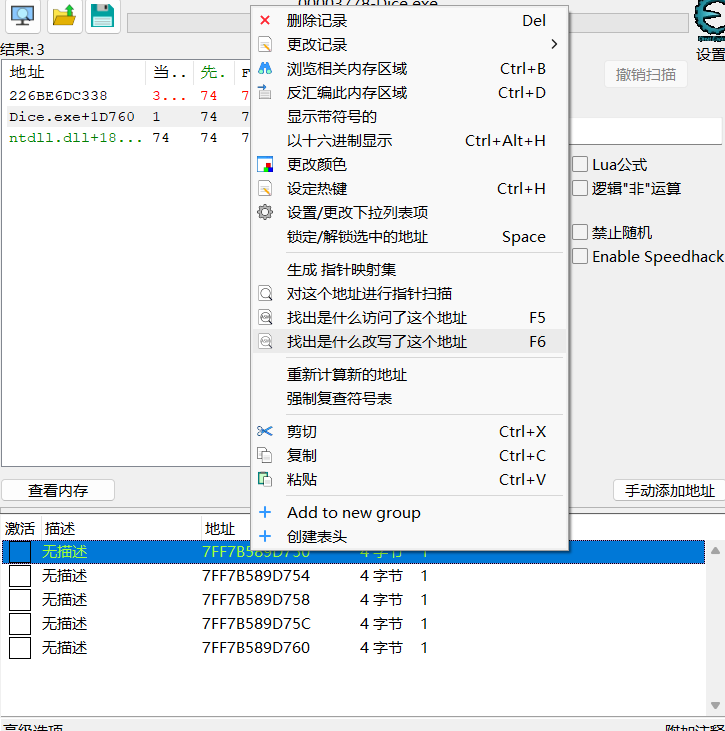
Task: Open the process selector monitor icon
Action: [22, 15]
